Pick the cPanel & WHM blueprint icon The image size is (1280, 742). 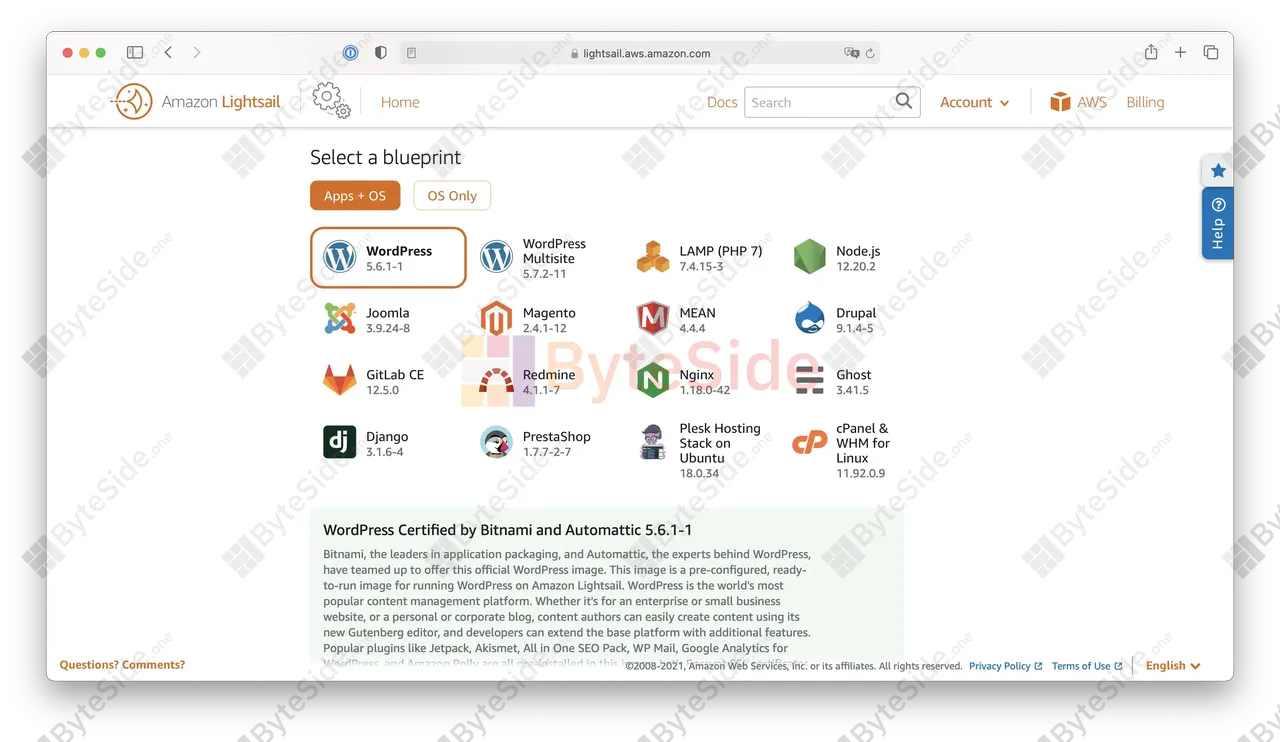point(810,442)
